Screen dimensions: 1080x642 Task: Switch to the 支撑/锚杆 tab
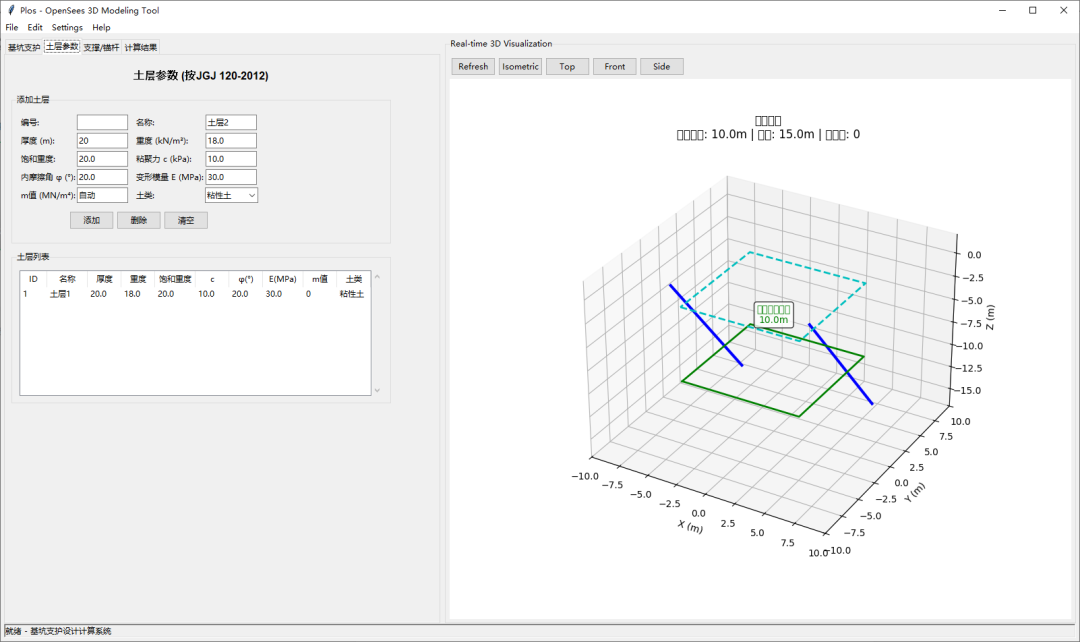(x=101, y=48)
